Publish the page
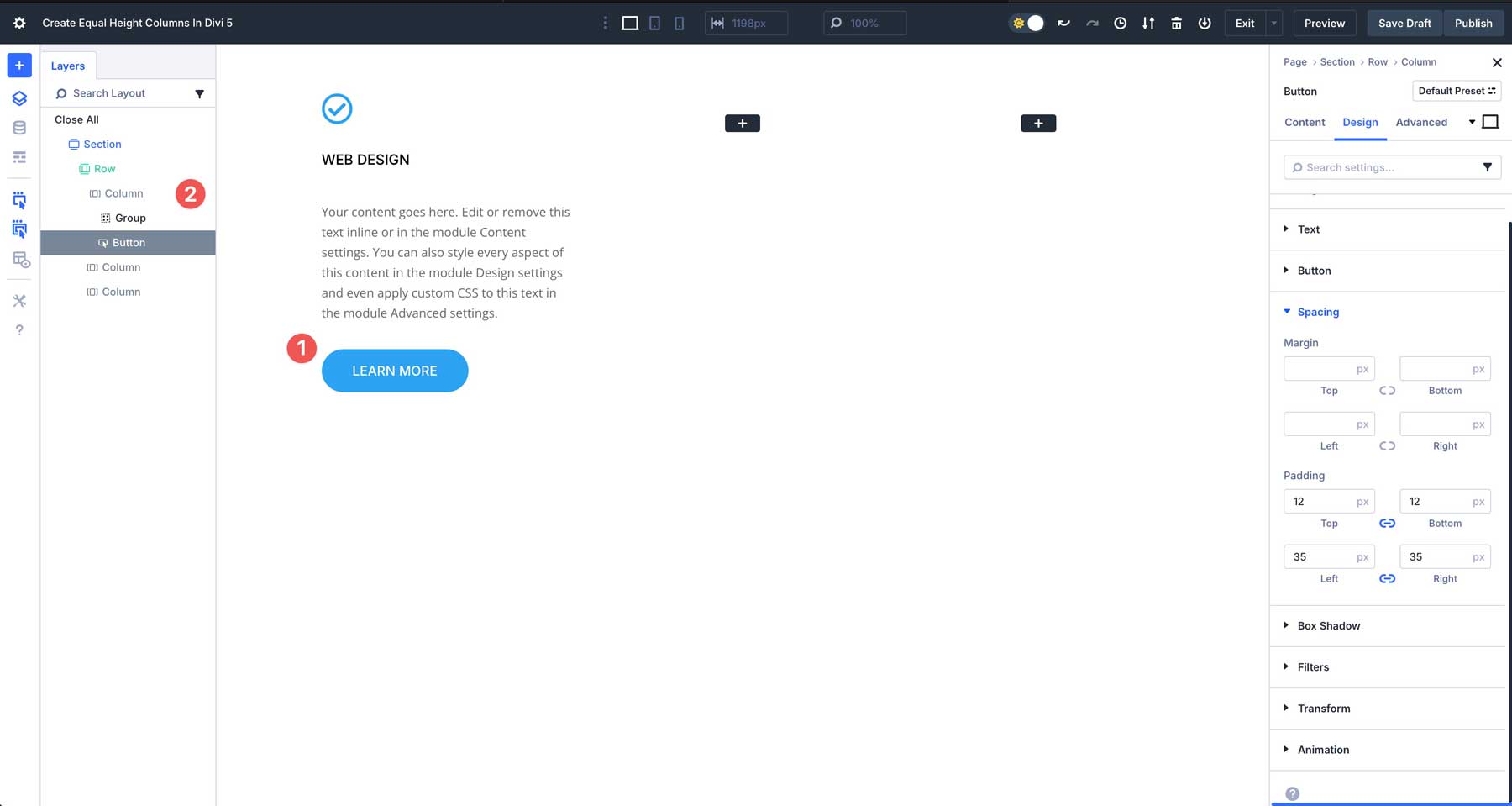The width and height of the screenshot is (1512, 806). click(1473, 24)
